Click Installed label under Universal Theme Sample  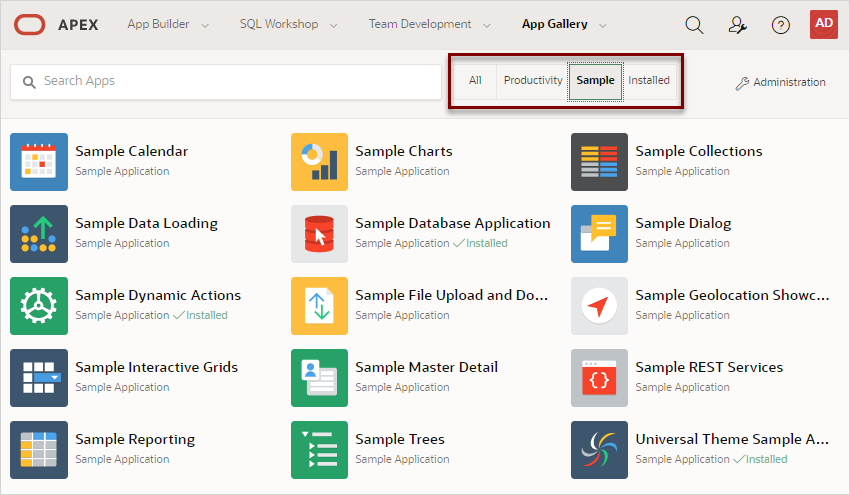[760, 459]
